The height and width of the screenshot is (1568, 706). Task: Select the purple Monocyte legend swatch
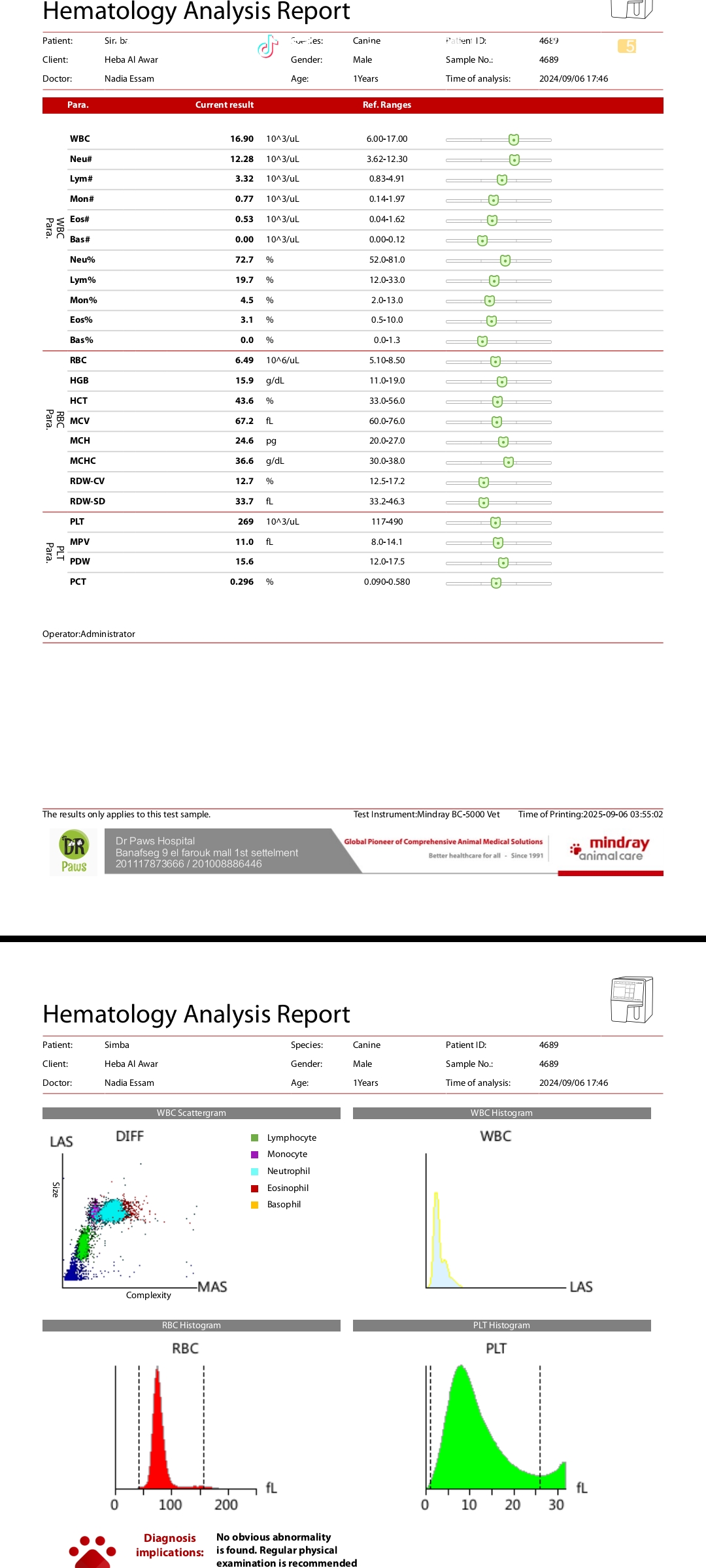[255, 1154]
